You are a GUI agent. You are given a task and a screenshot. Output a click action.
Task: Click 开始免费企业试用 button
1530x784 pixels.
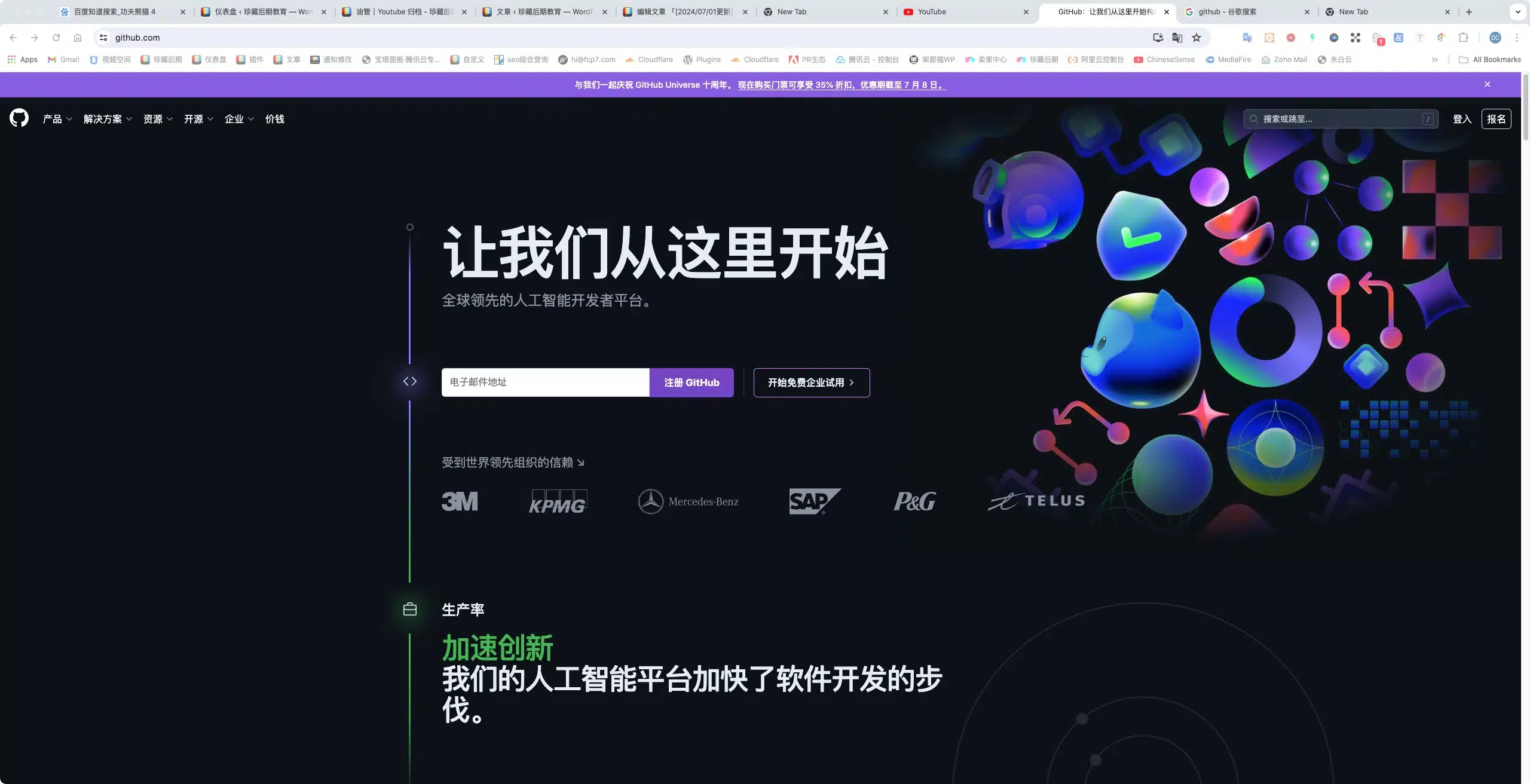click(x=812, y=382)
